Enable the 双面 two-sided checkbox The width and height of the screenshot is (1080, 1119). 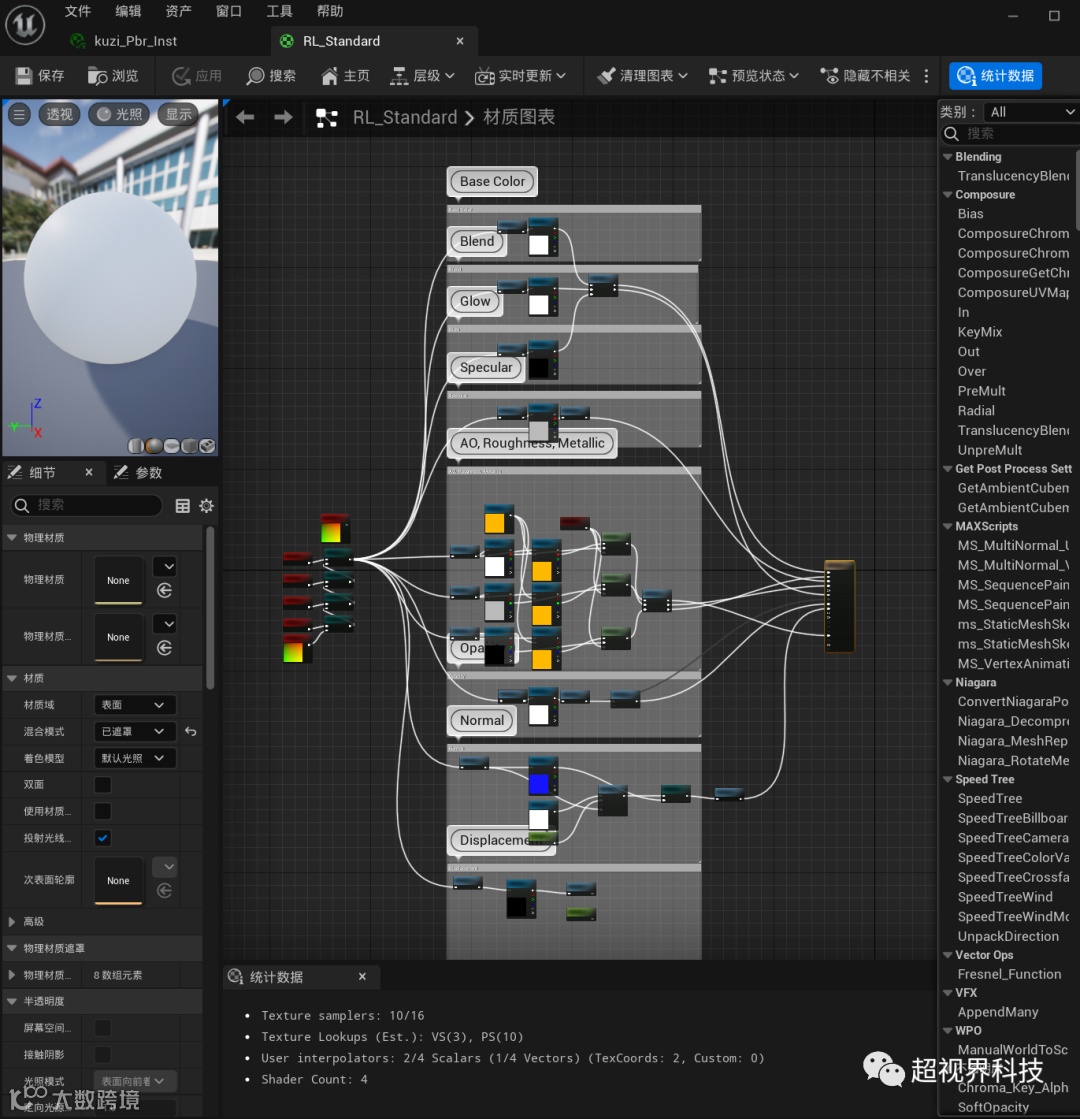click(103, 784)
